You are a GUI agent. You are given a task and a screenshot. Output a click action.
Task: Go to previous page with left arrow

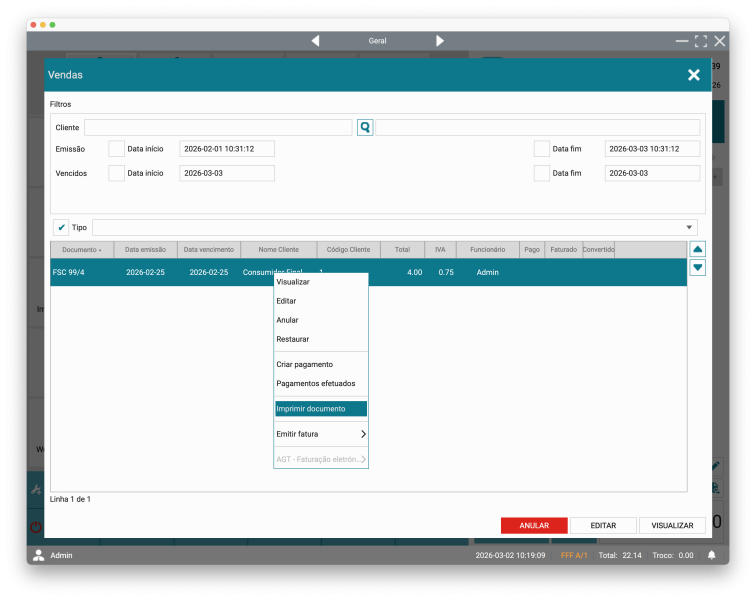[315, 41]
